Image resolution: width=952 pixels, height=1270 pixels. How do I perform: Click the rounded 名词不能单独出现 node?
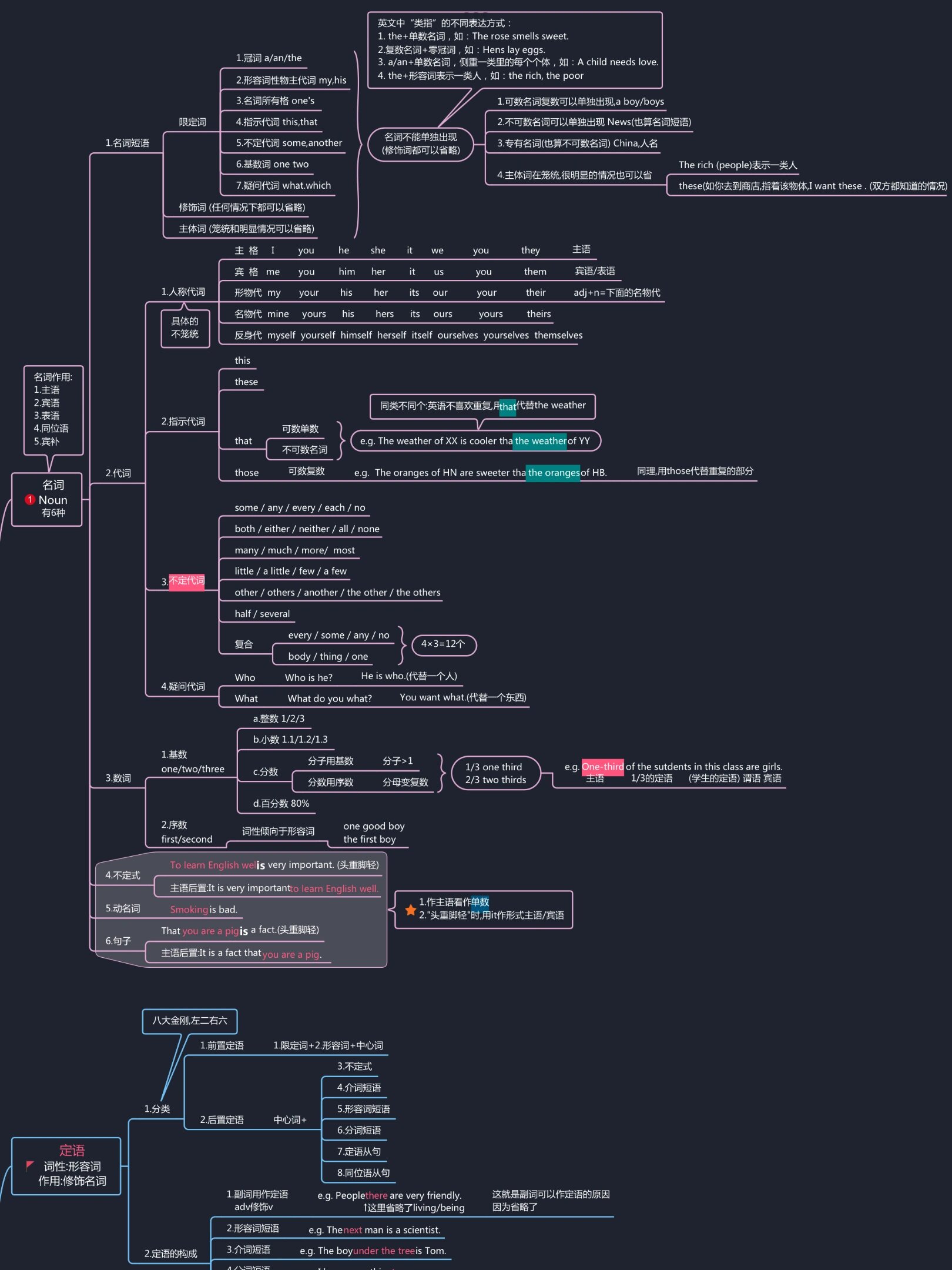(x=420, y=143)
